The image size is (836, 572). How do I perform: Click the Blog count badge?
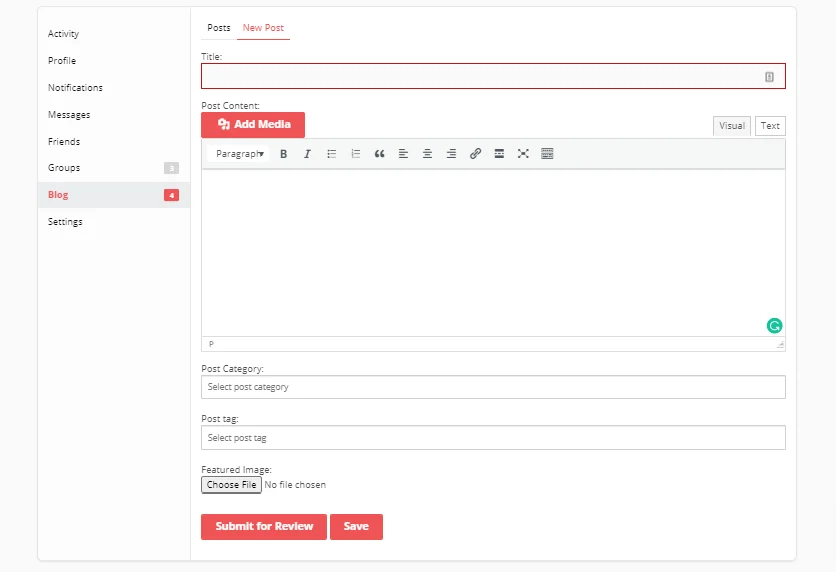(x=171, y=195)
